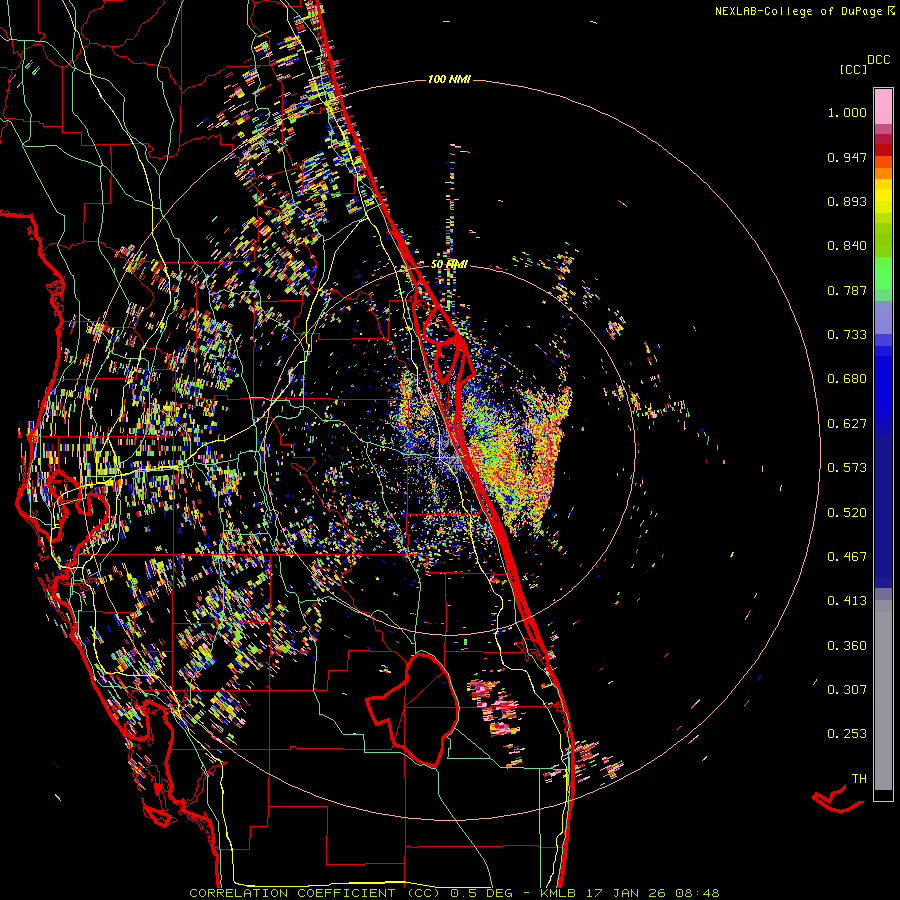The height and width of the screenshot is (900, 900).
Task: Click the 100 NMI range ring label
Action: [x=448, y=79]
